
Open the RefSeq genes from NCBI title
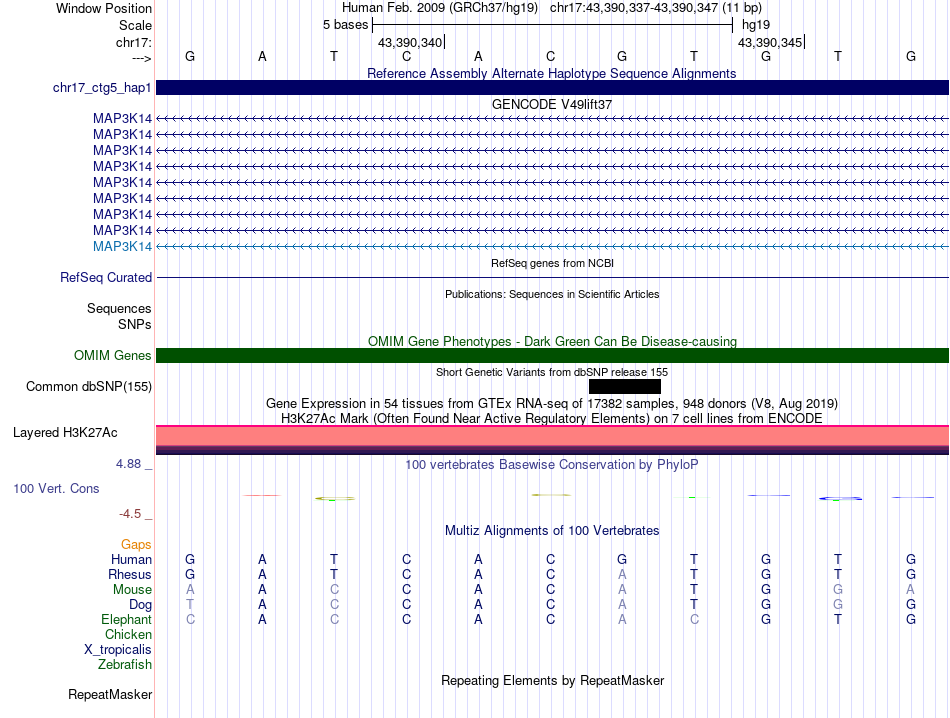553,263
